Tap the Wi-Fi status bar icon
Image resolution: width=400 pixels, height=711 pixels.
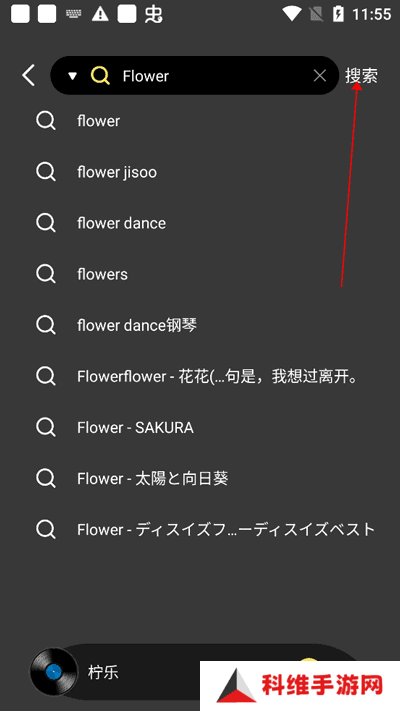(x=292, y=14)
